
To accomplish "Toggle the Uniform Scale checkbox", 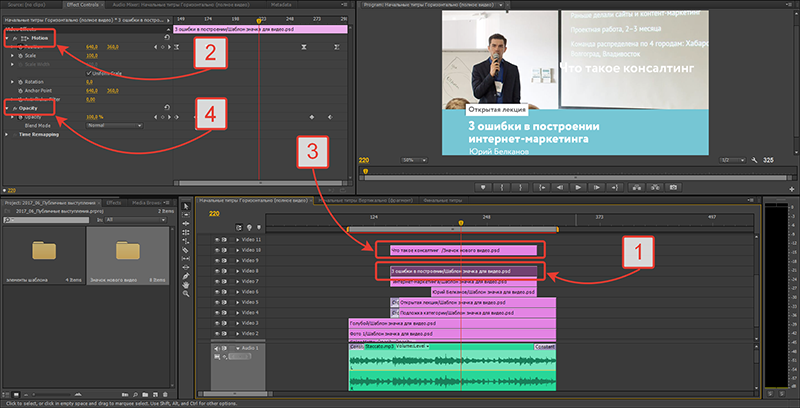I will [88, 73].
